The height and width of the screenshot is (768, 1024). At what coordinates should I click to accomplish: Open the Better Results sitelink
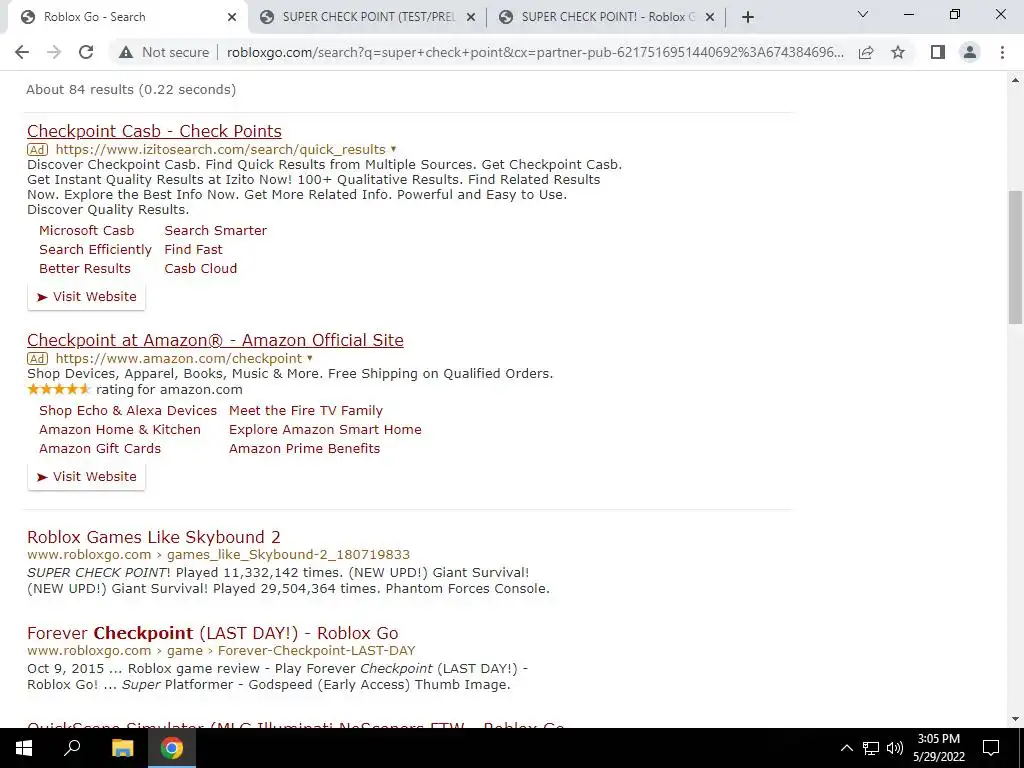(x=85, y=268)
